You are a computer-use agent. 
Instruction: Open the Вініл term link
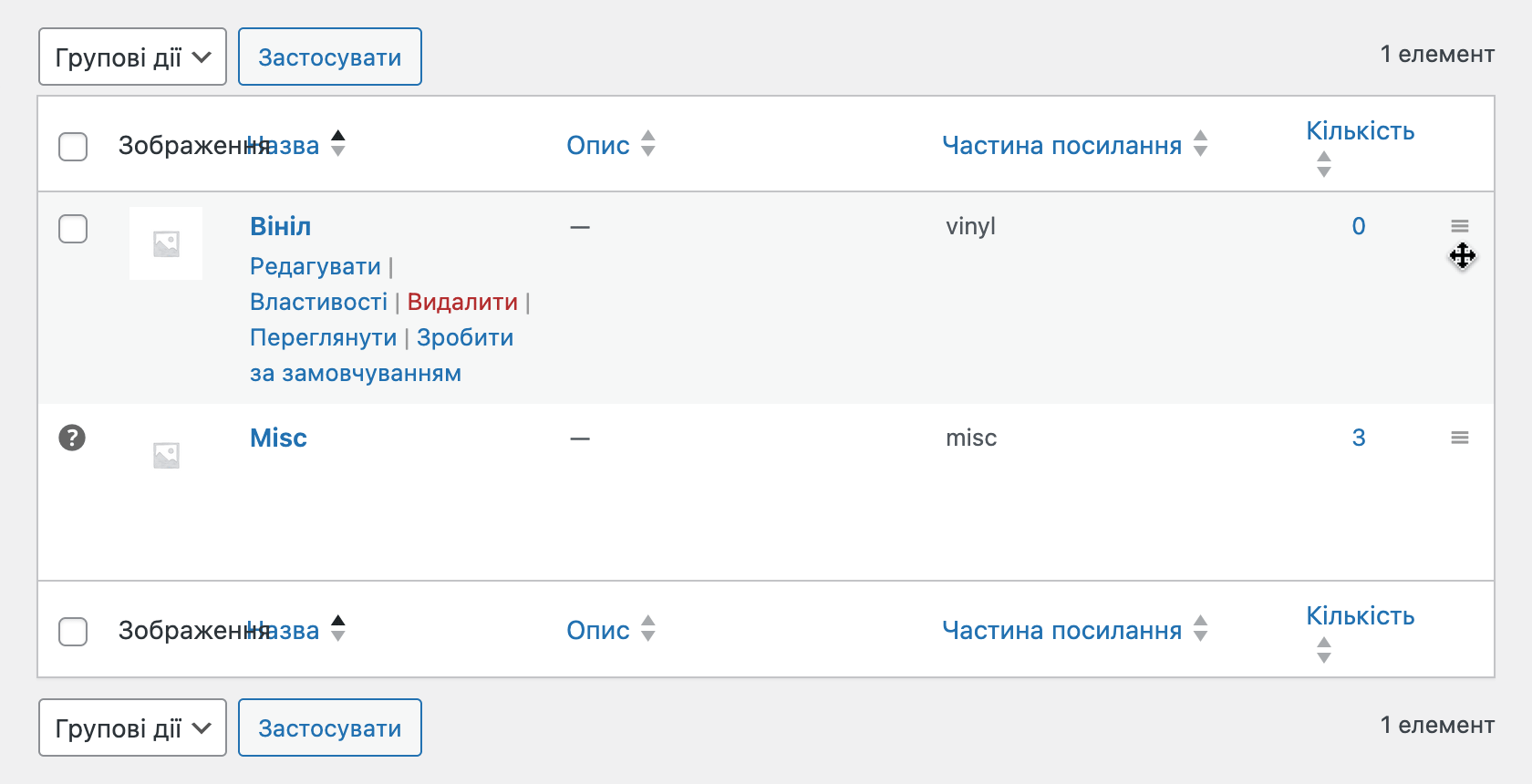click(281, 226)
